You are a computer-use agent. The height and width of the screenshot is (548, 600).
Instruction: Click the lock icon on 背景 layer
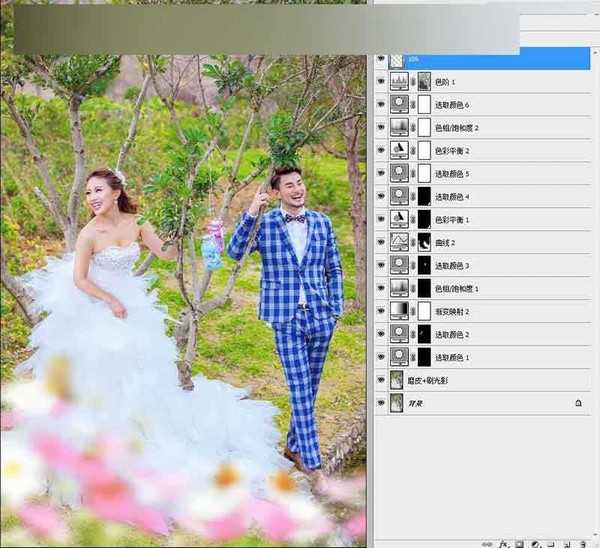point(578,403)
